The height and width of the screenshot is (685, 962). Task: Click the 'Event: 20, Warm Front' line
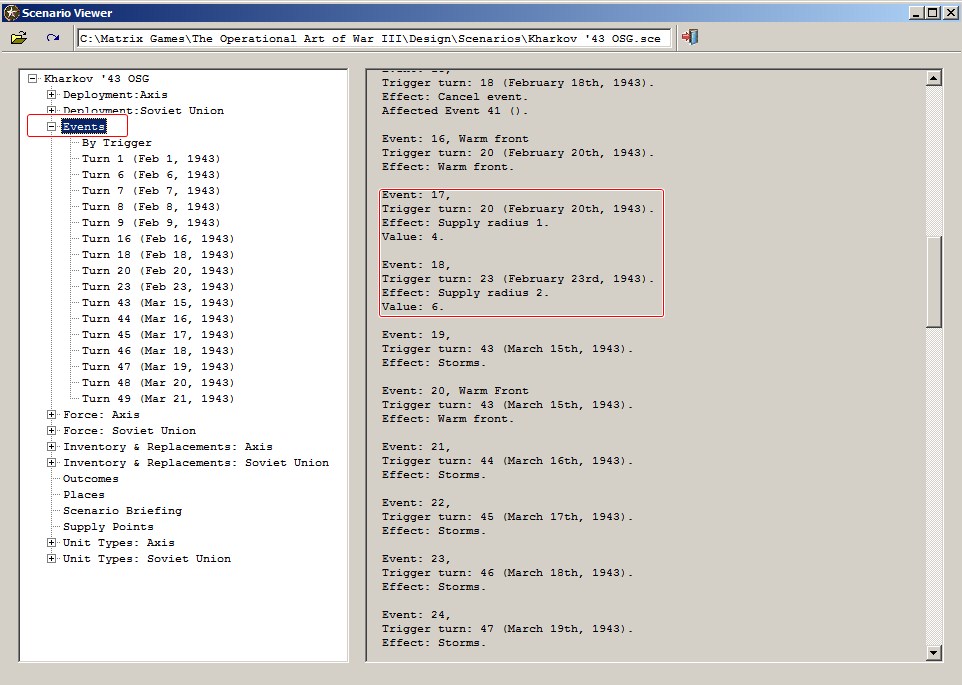(x=455, y=391)
